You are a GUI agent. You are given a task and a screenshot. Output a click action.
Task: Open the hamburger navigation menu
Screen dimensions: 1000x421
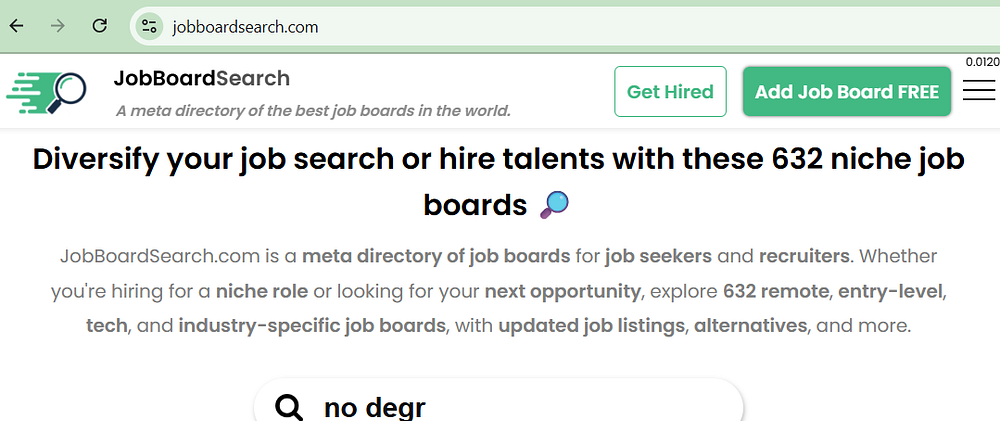click(x=979, y=91)
